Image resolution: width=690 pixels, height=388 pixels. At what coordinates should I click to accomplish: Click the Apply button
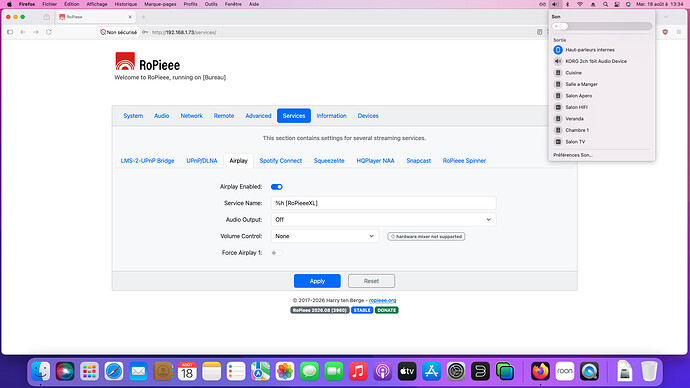(x=317, y=281)
